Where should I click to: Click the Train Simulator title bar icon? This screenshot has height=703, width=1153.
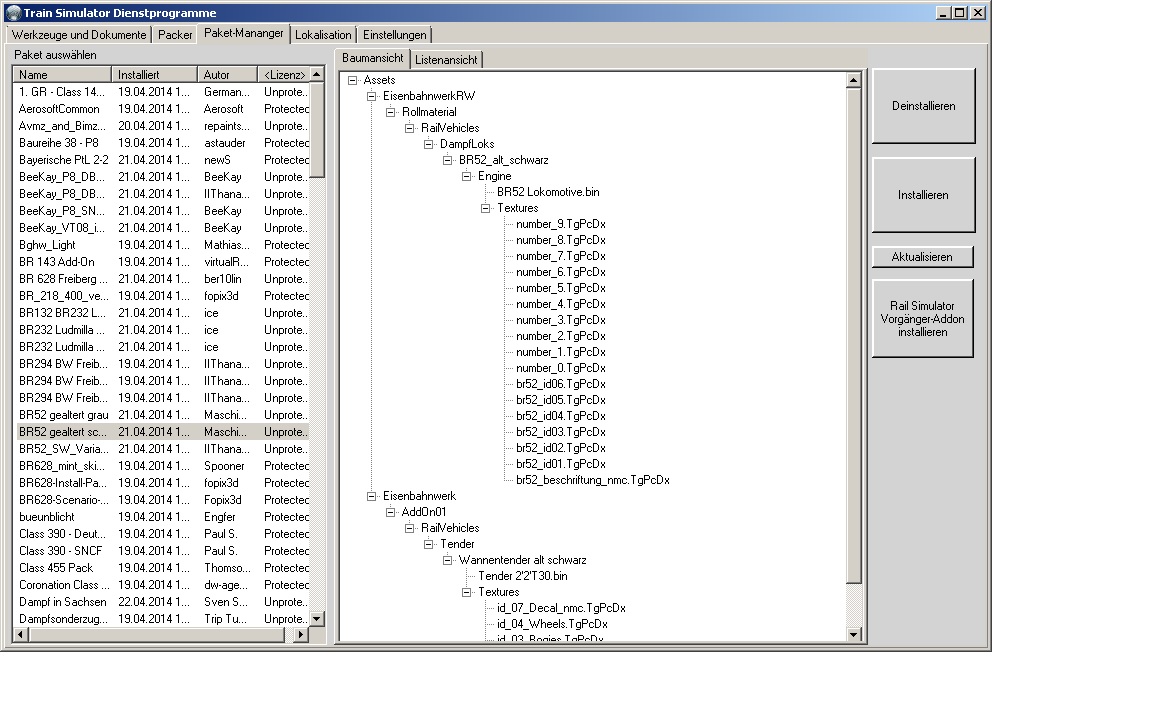[x=13, y=13]
